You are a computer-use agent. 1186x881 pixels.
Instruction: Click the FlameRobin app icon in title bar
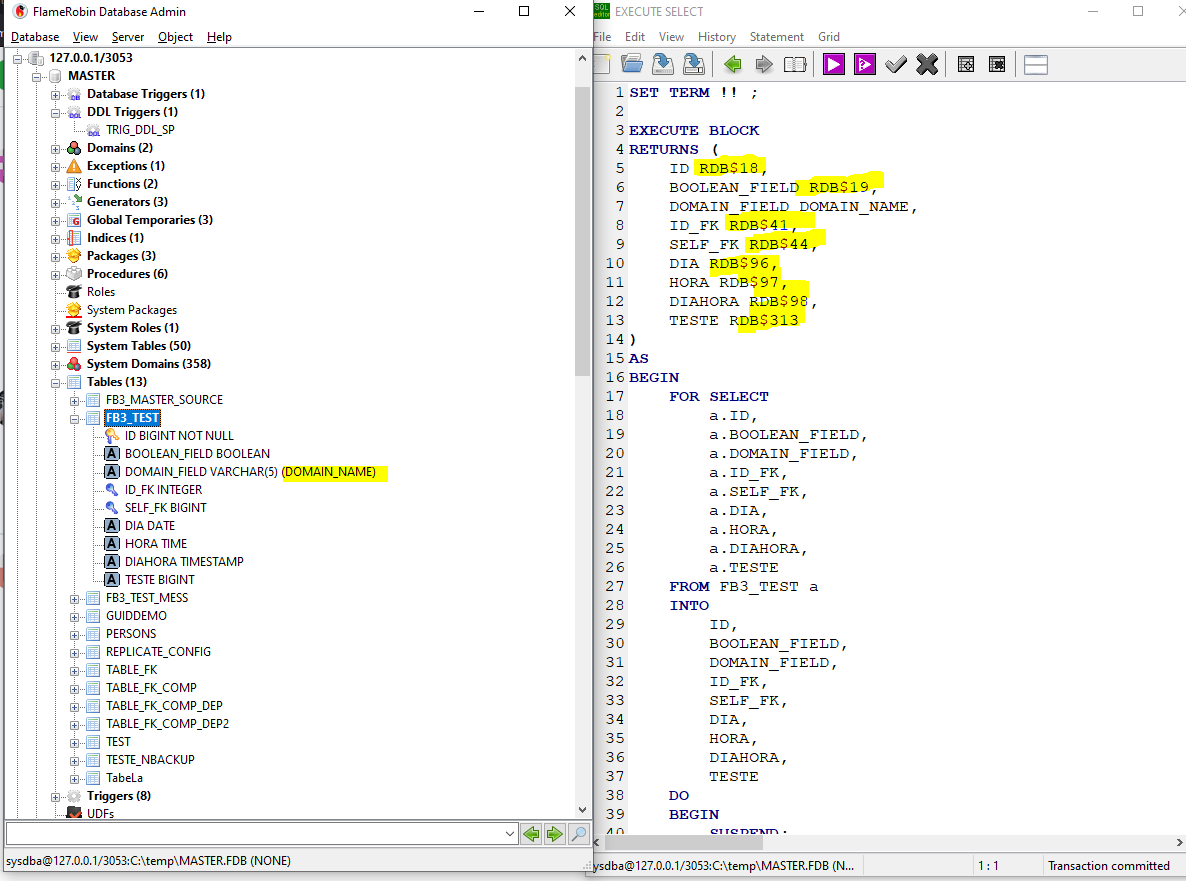(20, 11)
